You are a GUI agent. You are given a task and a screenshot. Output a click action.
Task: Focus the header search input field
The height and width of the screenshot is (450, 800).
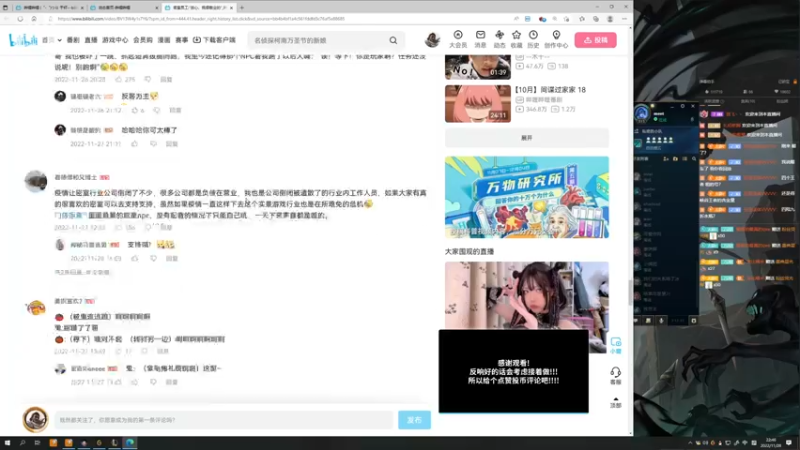319,40
